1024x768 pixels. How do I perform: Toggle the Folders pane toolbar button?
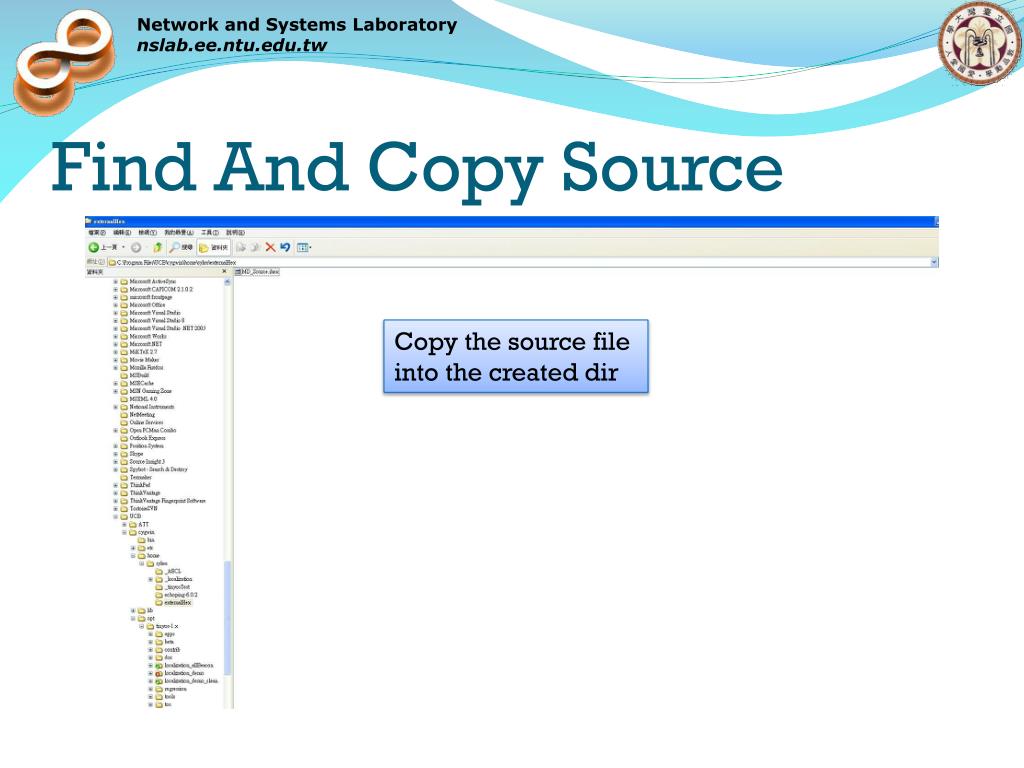[x=214, y=248]
